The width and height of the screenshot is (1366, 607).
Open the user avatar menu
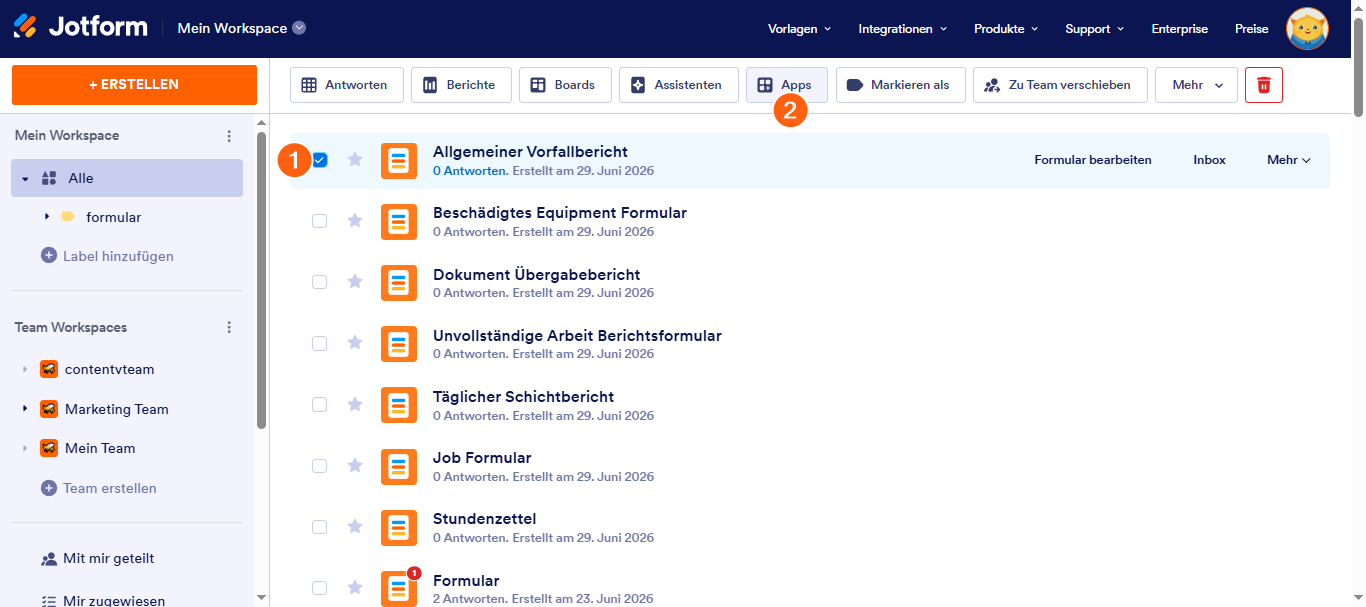coord(1307,28)
